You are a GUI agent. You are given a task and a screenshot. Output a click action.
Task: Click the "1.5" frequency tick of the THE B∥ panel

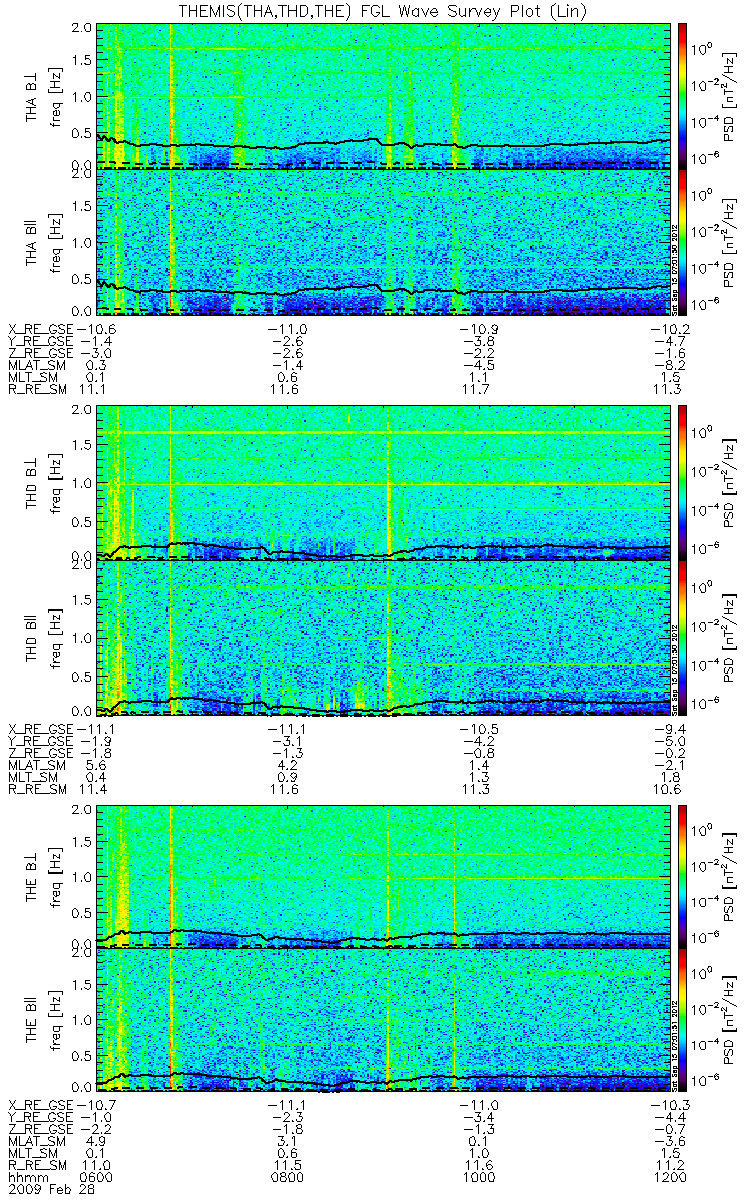80,985
